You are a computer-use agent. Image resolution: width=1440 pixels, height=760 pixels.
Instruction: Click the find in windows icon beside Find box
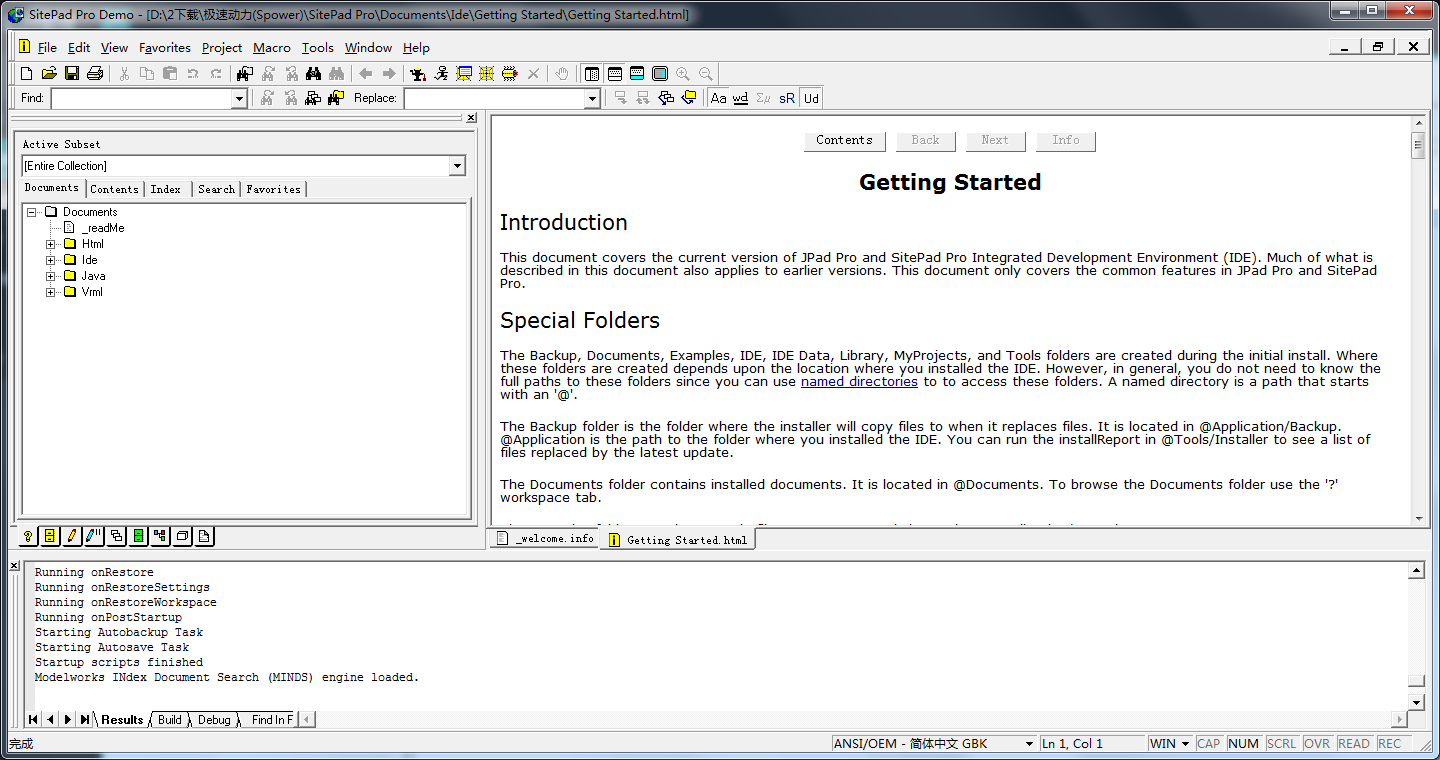click(313, 98)
